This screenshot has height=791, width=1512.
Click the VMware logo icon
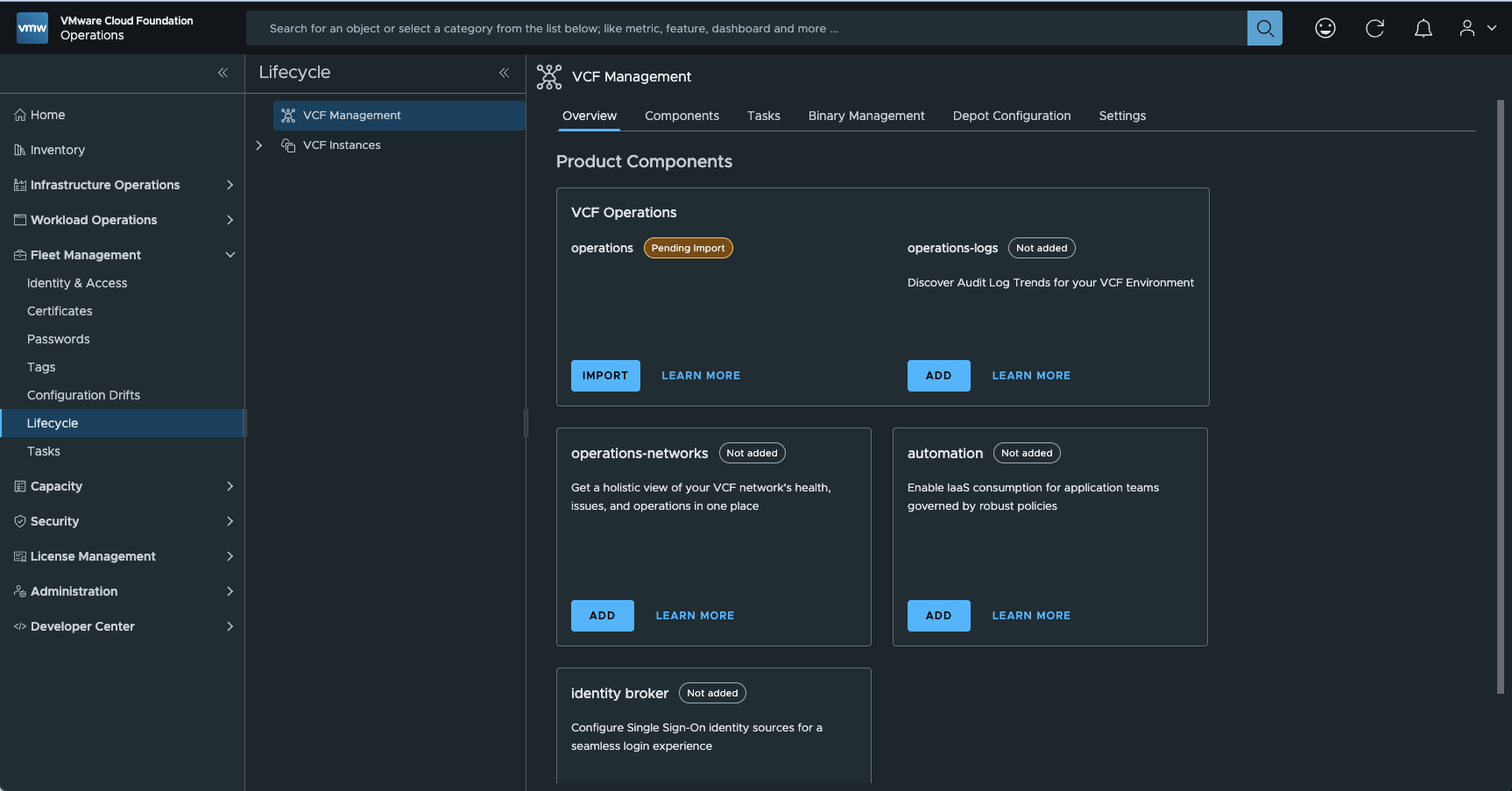pyautogui.click(x=32, y=28)
